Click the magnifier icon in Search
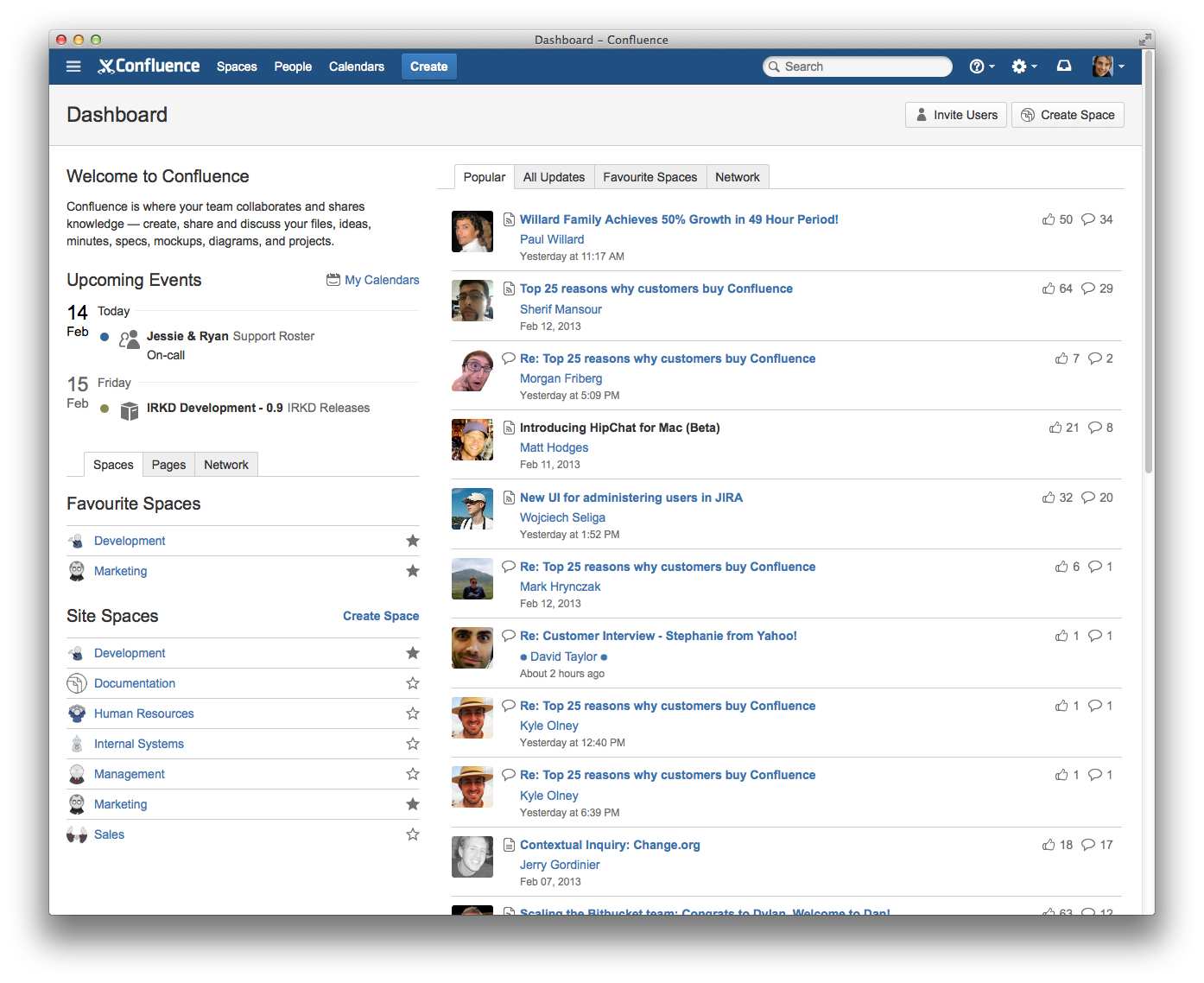1204x983 pixels. pyautogui.click(x=773, y=67)
